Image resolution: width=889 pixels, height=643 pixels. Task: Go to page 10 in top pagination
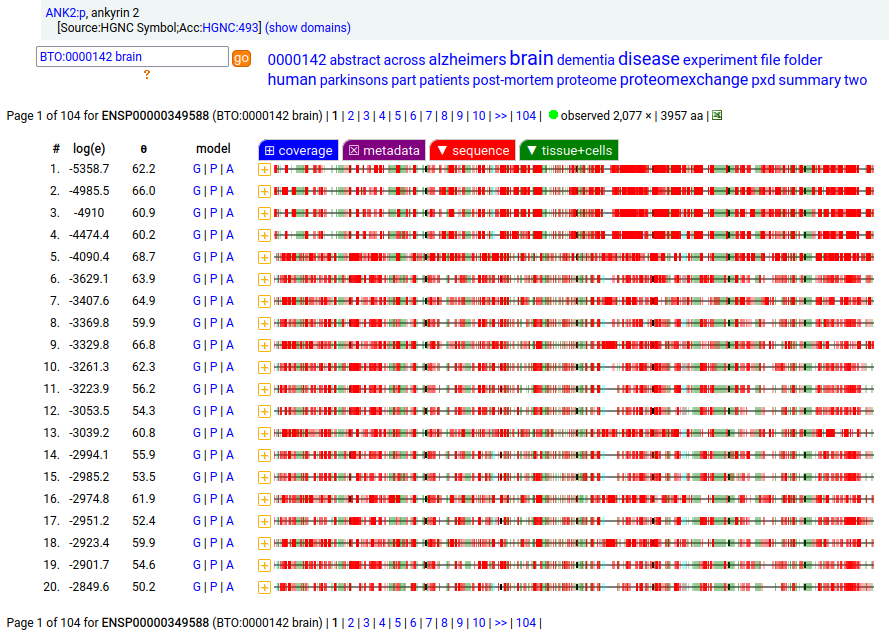click(479, 116)
